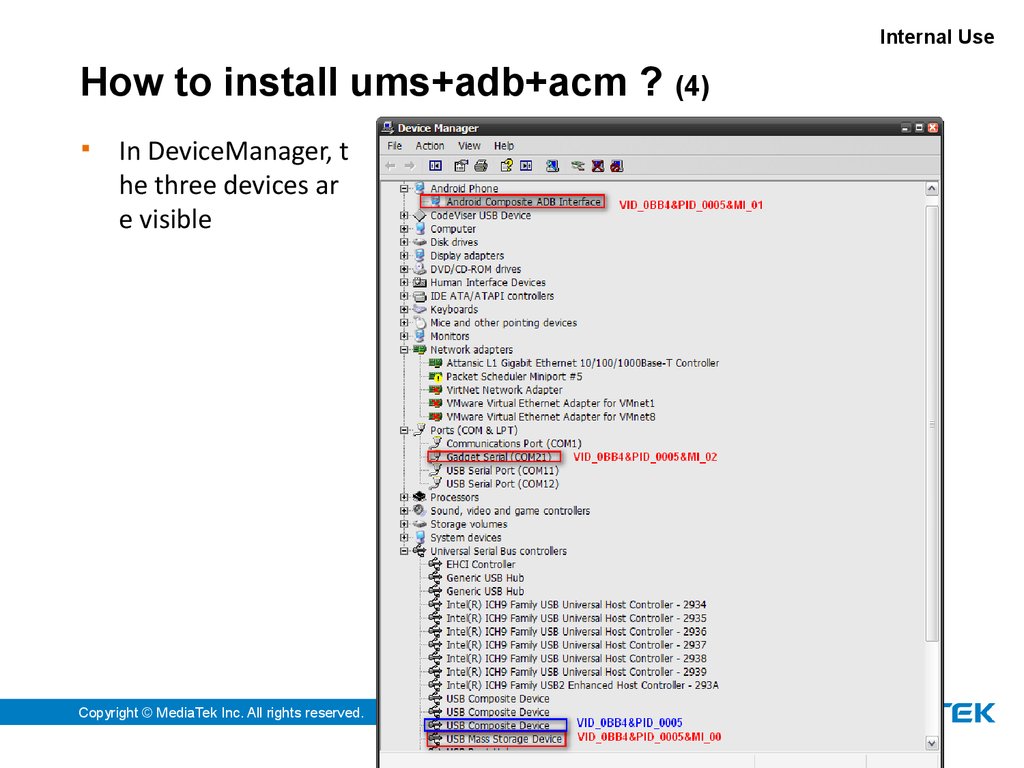Click the Keyboards category icon
The width and height of the screenshot is (1024, 768).
[420, 310]
